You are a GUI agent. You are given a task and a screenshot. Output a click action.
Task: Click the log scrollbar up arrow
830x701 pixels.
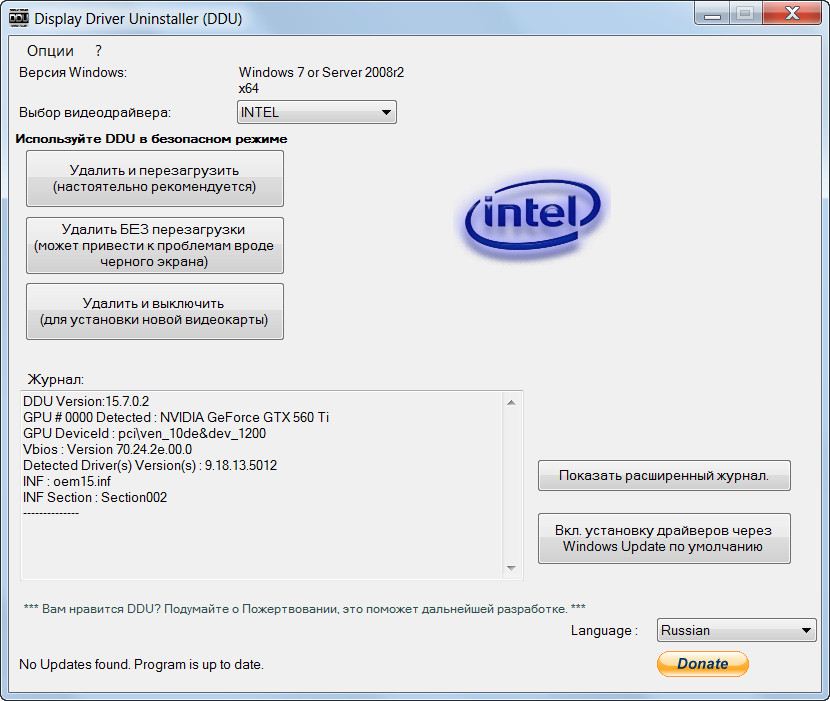(x=512, y=402)
